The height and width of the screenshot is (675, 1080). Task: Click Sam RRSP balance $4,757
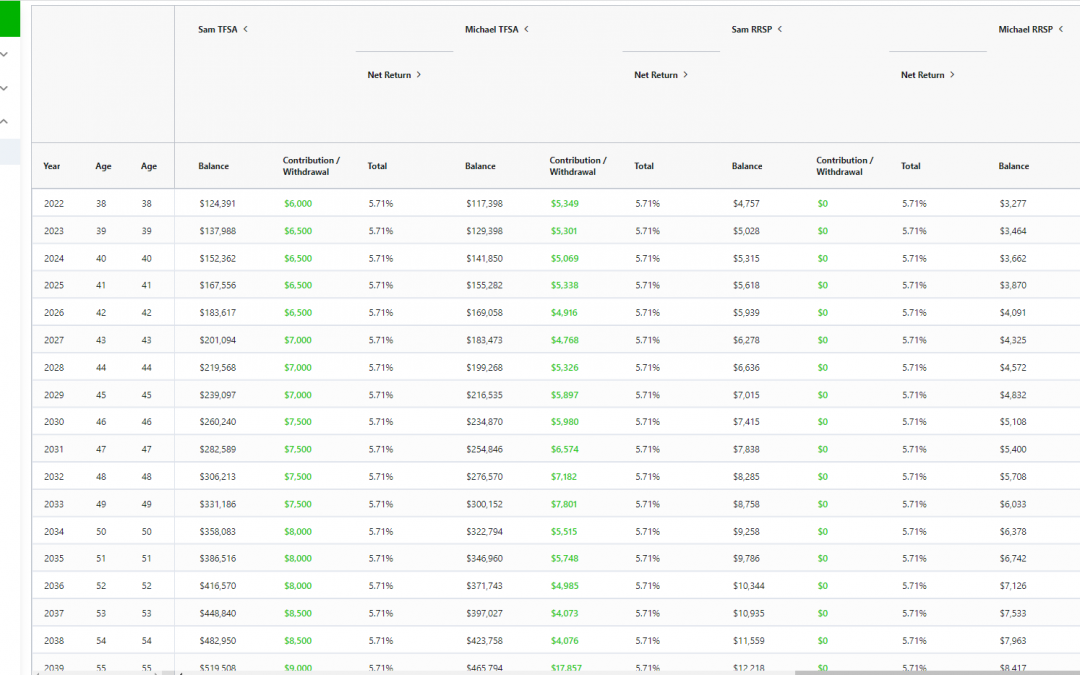tap(747, 204)
